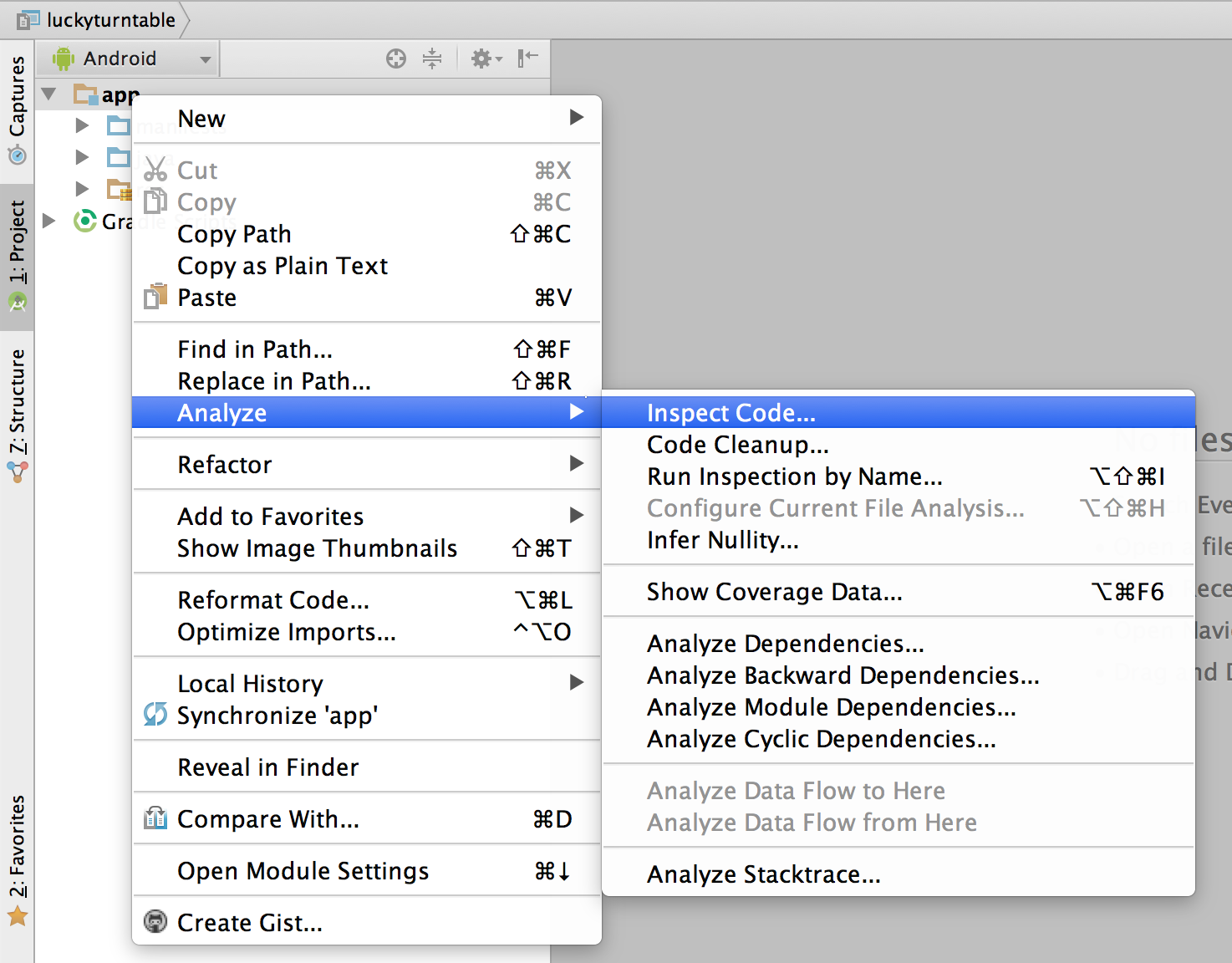Open the project panel gear settings
Screen dimensions: 1232x963
(486, 59)
